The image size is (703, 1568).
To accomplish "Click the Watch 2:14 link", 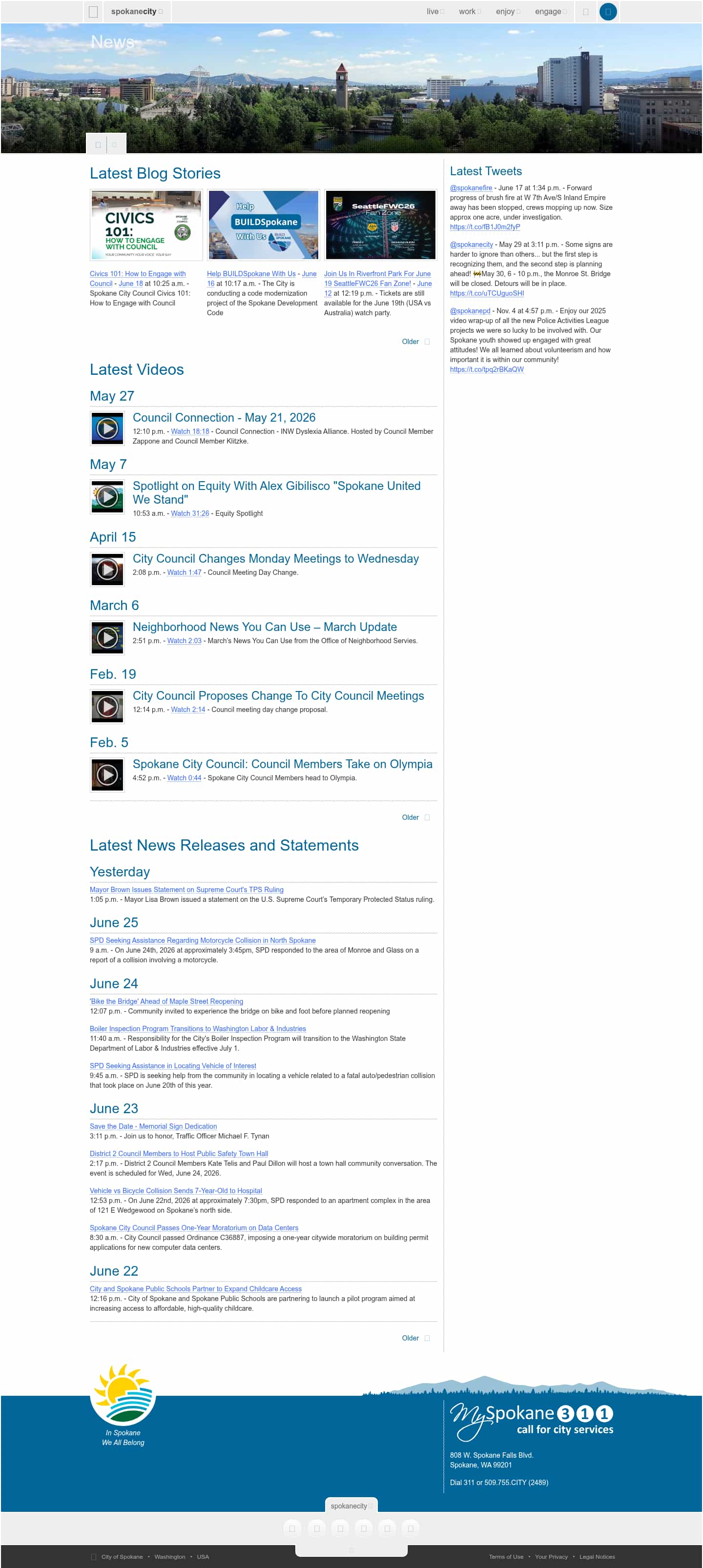I will pyautogui.click(x=188, y=709).
